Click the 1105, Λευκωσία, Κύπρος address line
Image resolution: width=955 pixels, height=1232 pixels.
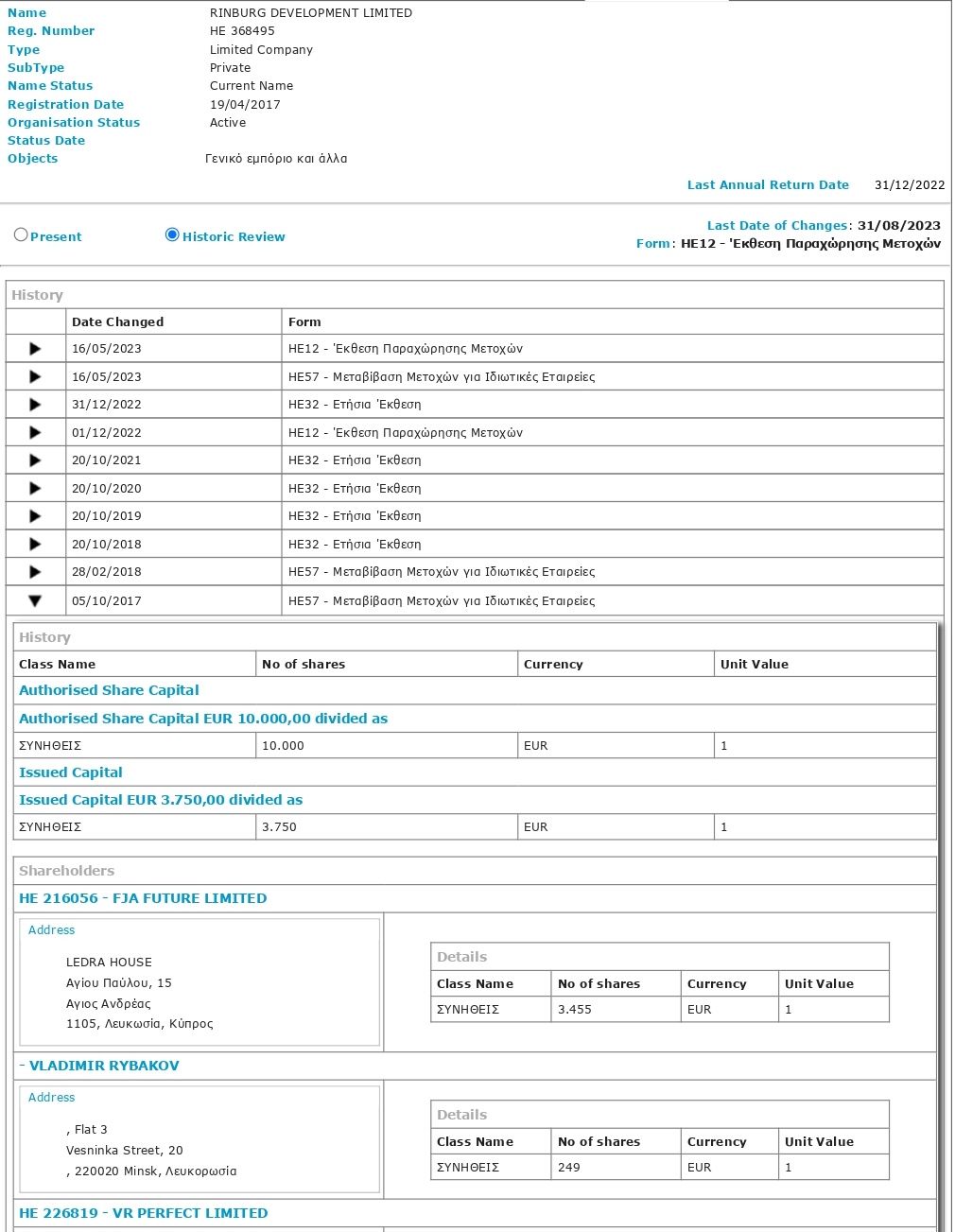click(140, 1024)
